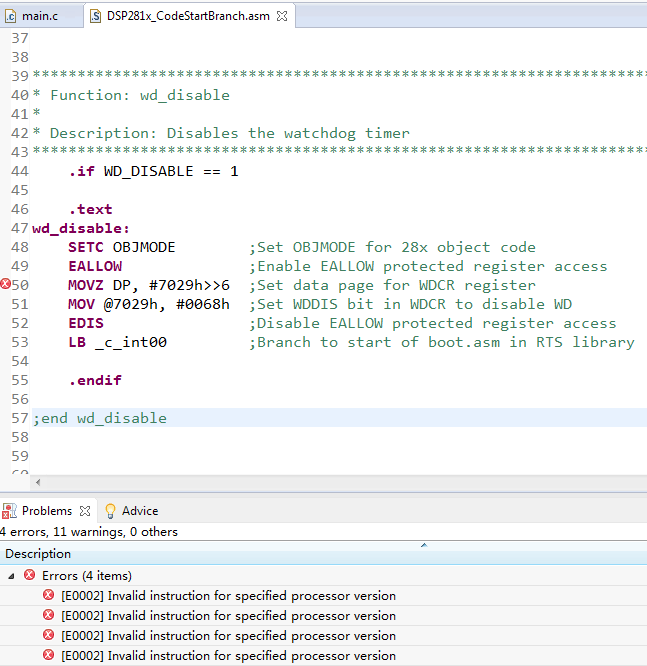Sort by the Description column header
647x666 pixels.
(38, 554)
